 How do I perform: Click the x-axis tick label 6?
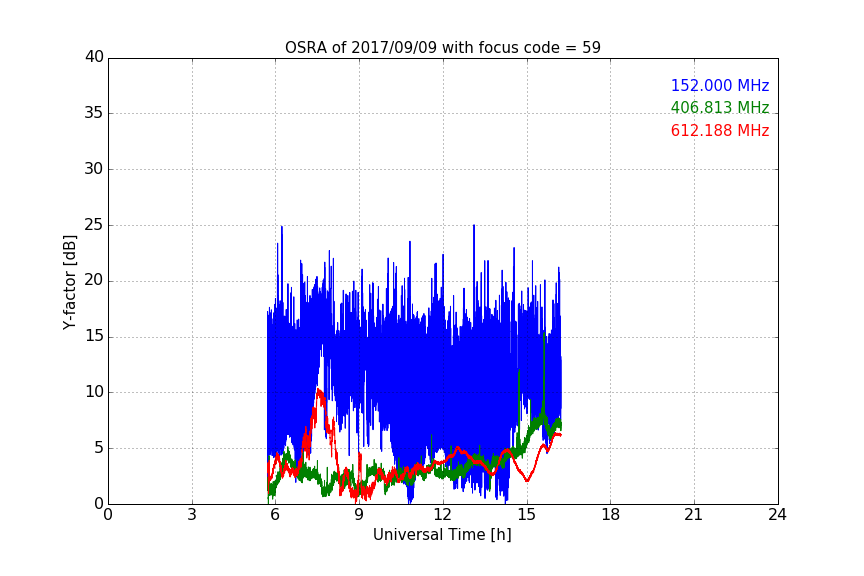click(x=275, y=515)
